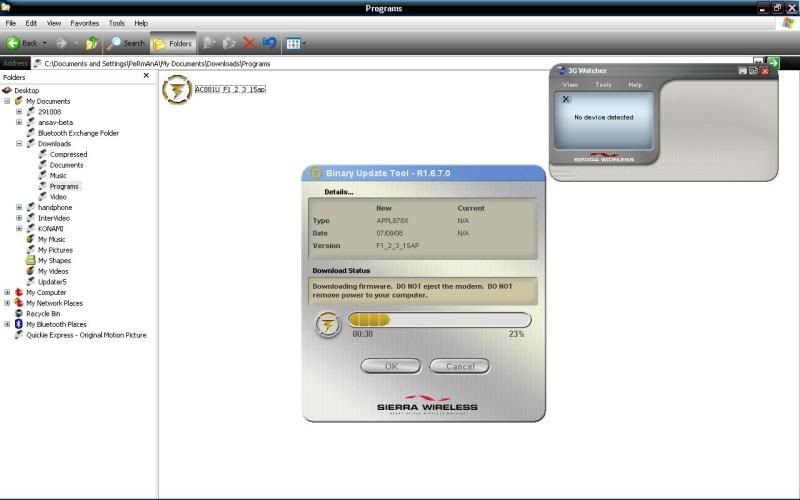Click Cancel in Binary Update Tool
Image resolution: width=800 pixels, height=500 pixels.
(460, 366)
